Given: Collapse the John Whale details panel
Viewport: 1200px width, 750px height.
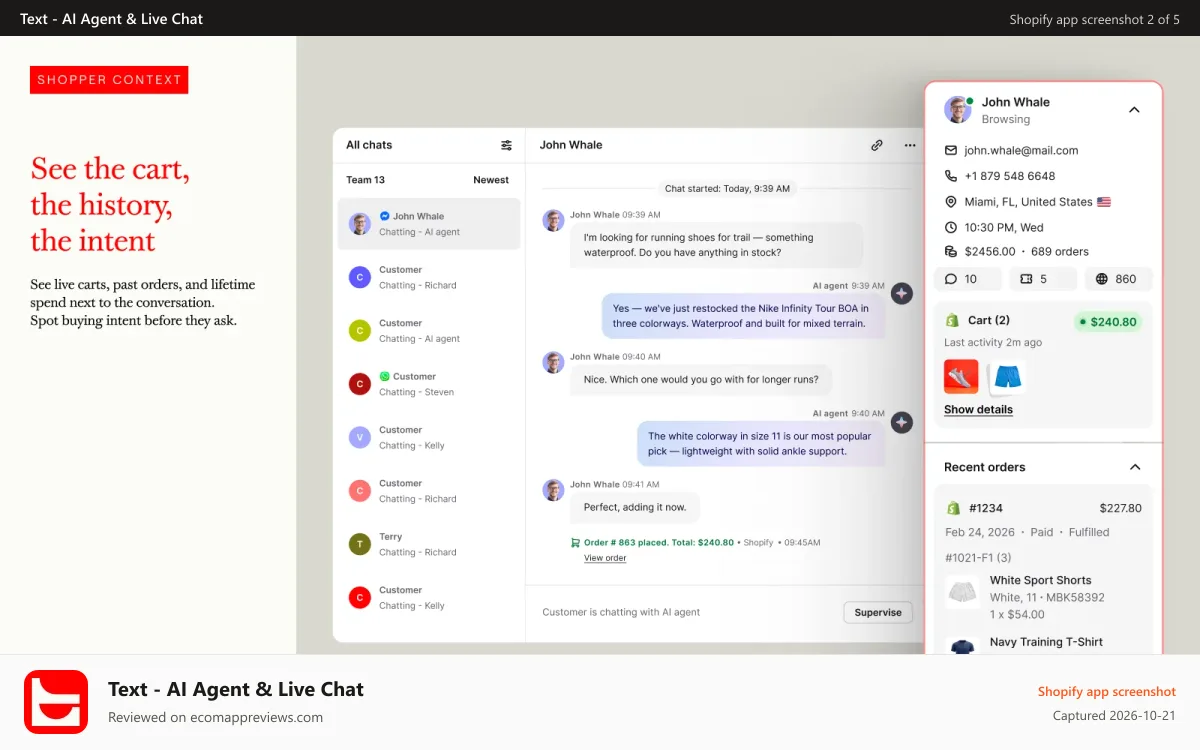Looking at the screenshot, I should 1134,110.
